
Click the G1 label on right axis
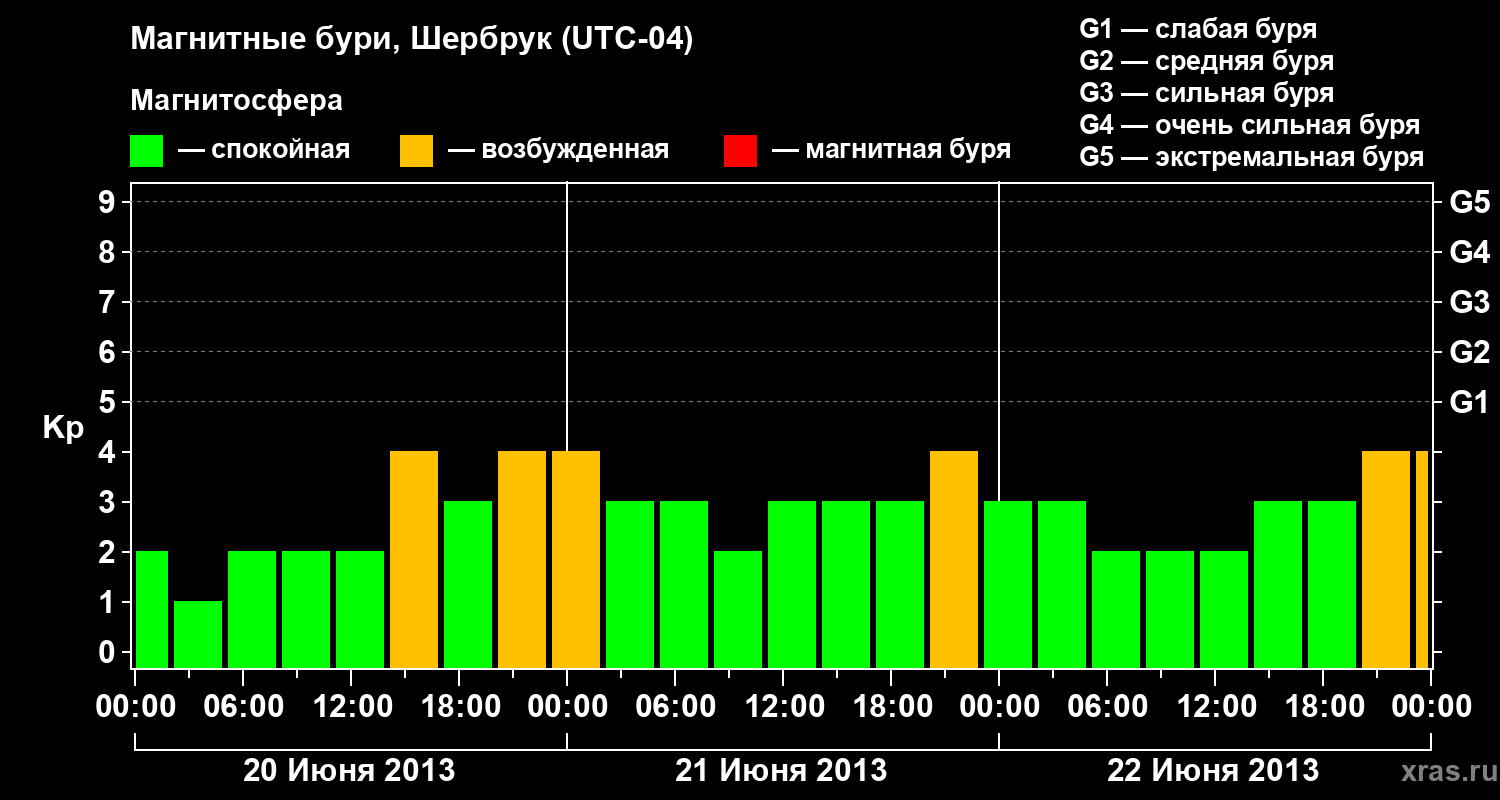coord(1469,402)
